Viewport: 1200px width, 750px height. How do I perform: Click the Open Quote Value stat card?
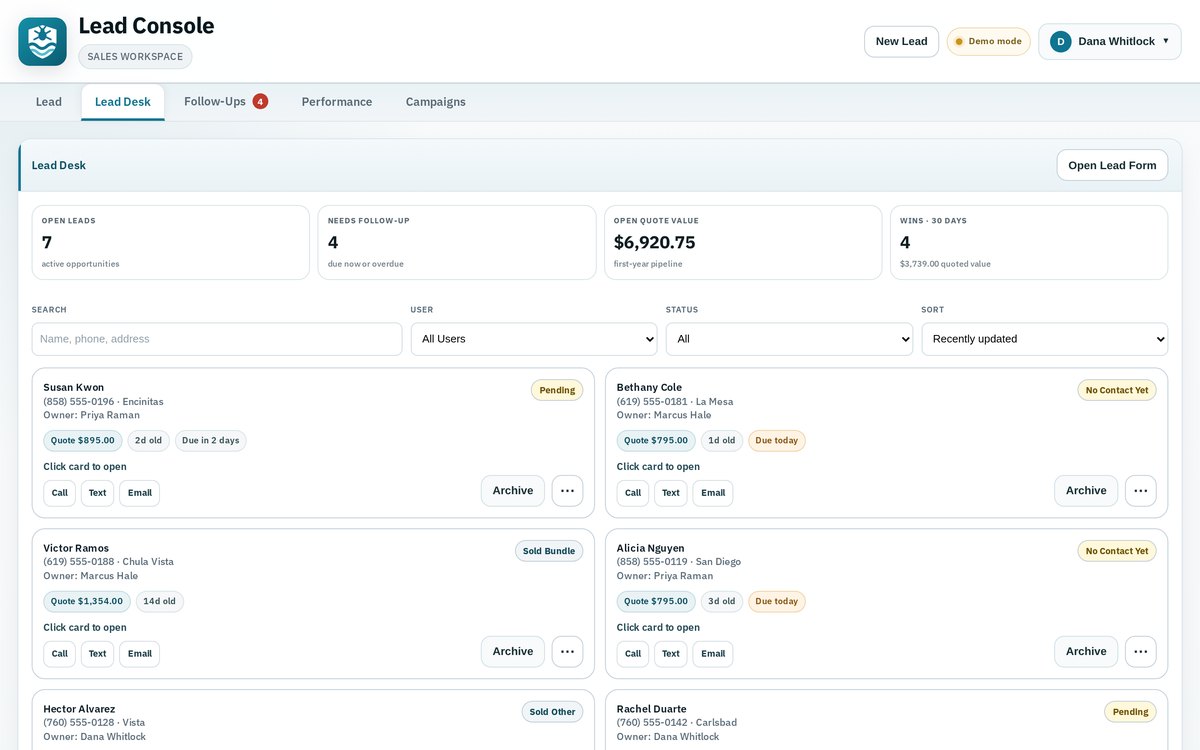point(743,243)
